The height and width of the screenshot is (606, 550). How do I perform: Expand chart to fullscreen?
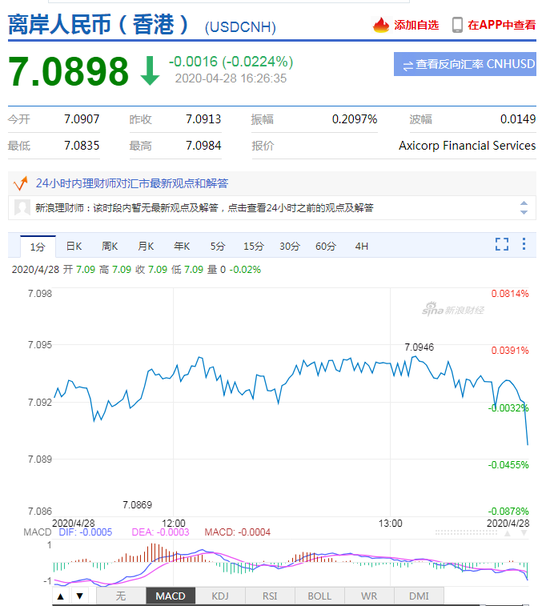pos(502,244)
